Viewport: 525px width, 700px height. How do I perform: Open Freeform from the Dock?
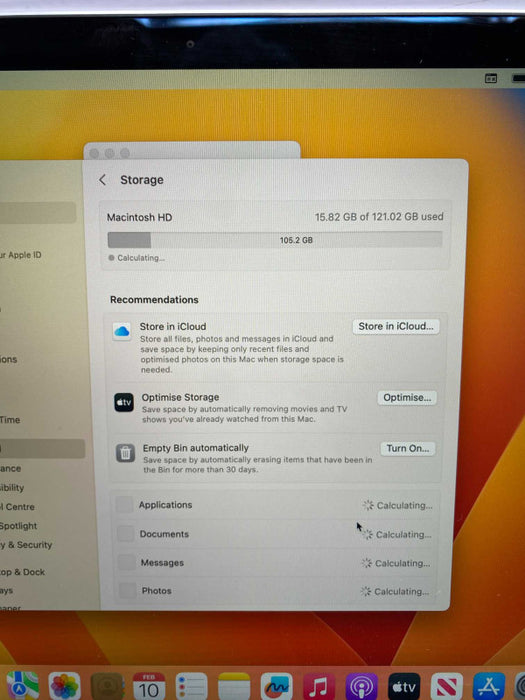pos(276,686)
